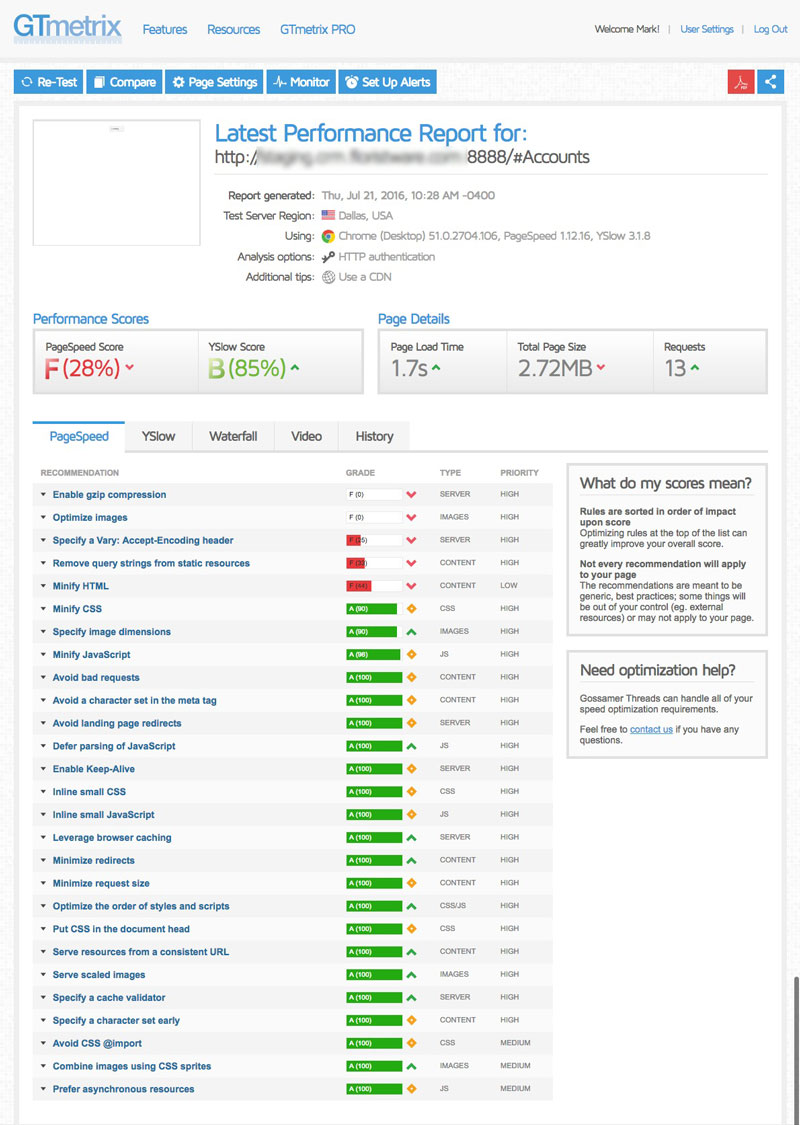The image size is (800, 1125).
Task: Open the History tab
Action: coord(374,437)
